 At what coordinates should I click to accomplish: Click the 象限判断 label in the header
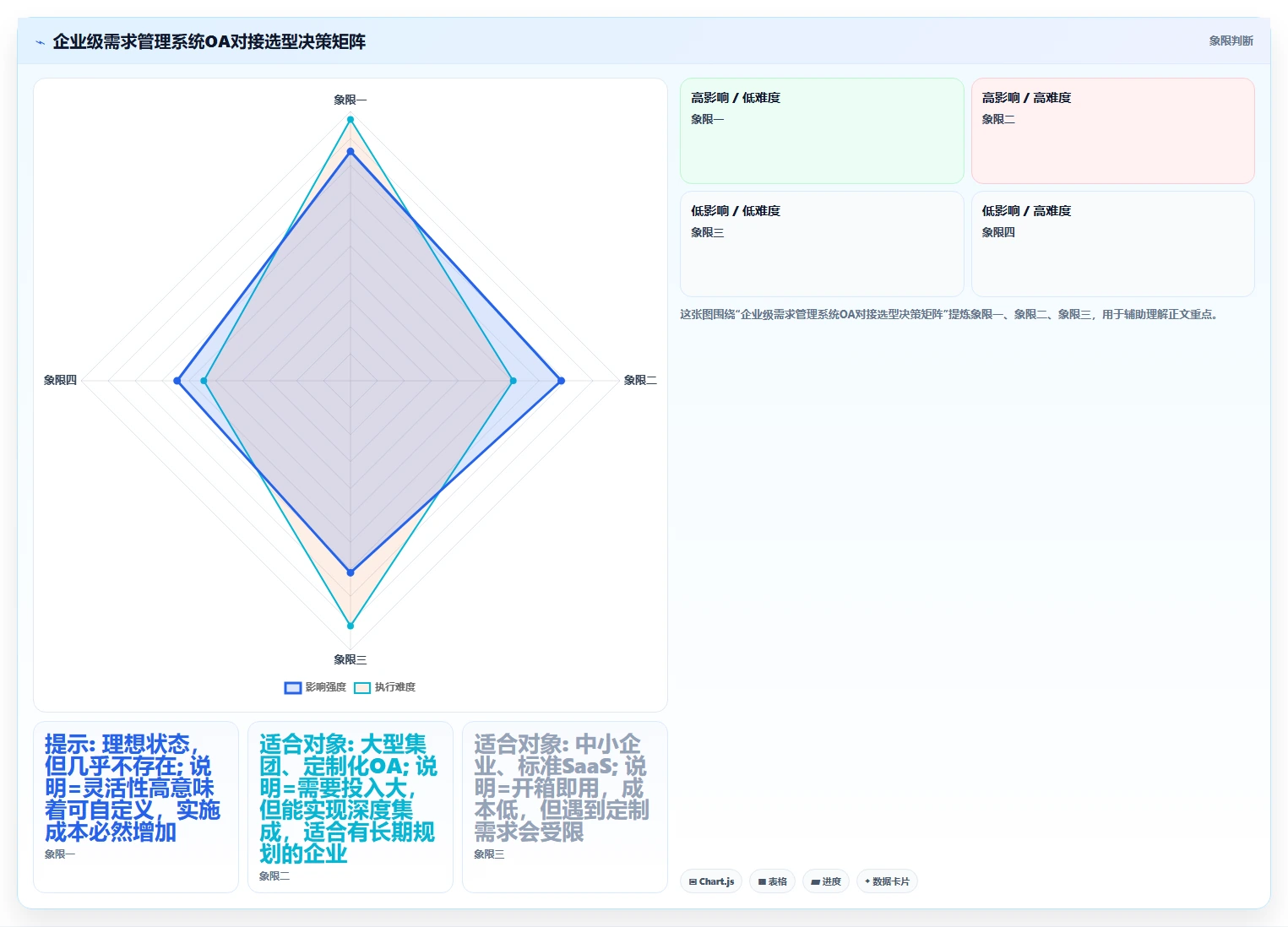pos(1231,41)
